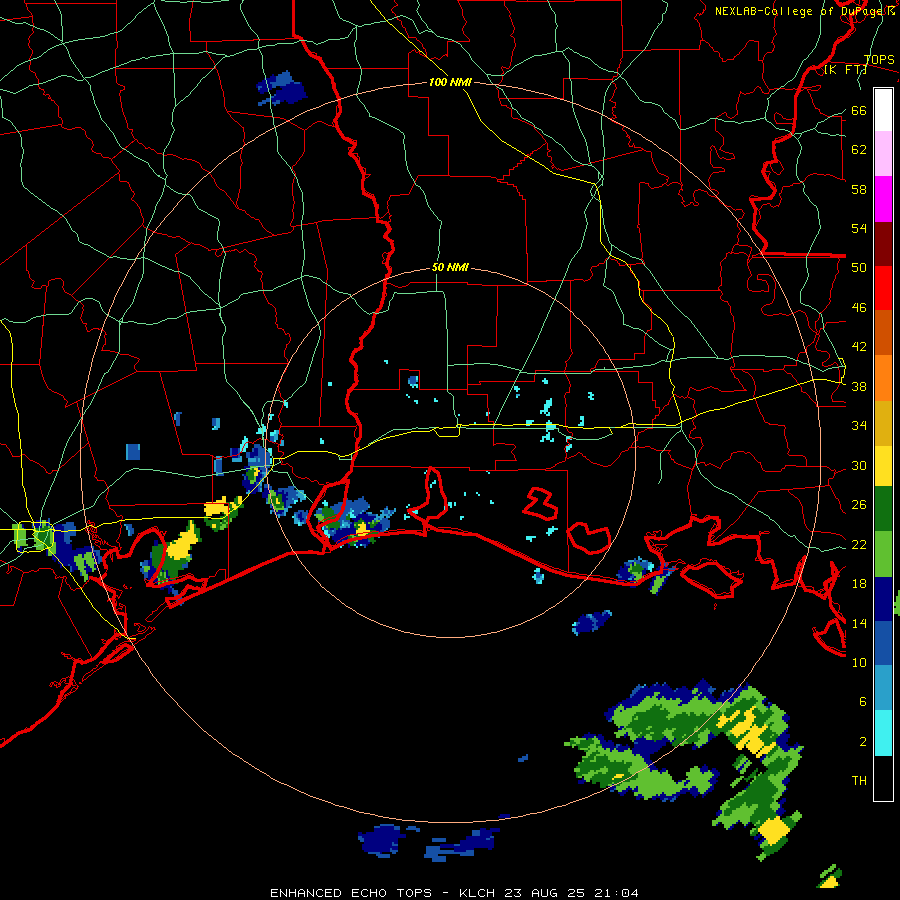
Task: Pick the bright yellow legend color band
Action: coord(883,465)
